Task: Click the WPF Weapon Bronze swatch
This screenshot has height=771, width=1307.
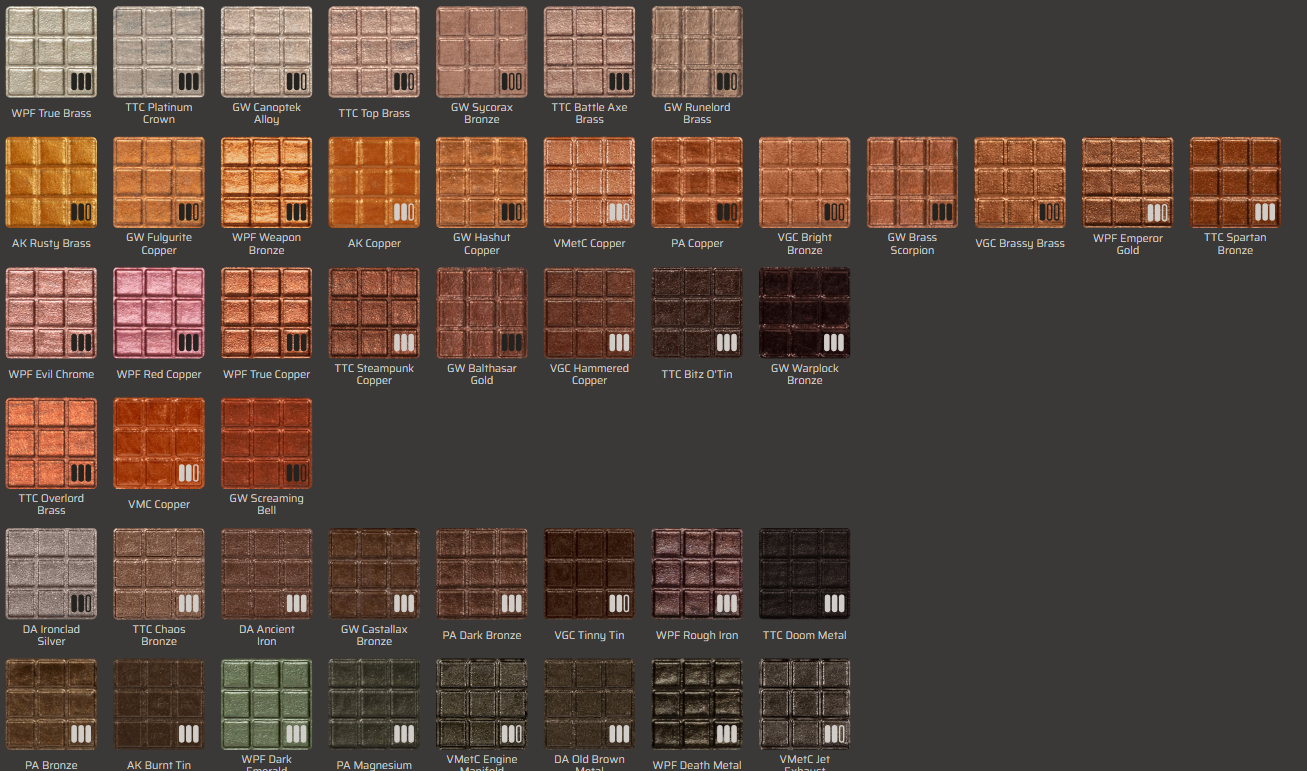Action: pos(267,183)
